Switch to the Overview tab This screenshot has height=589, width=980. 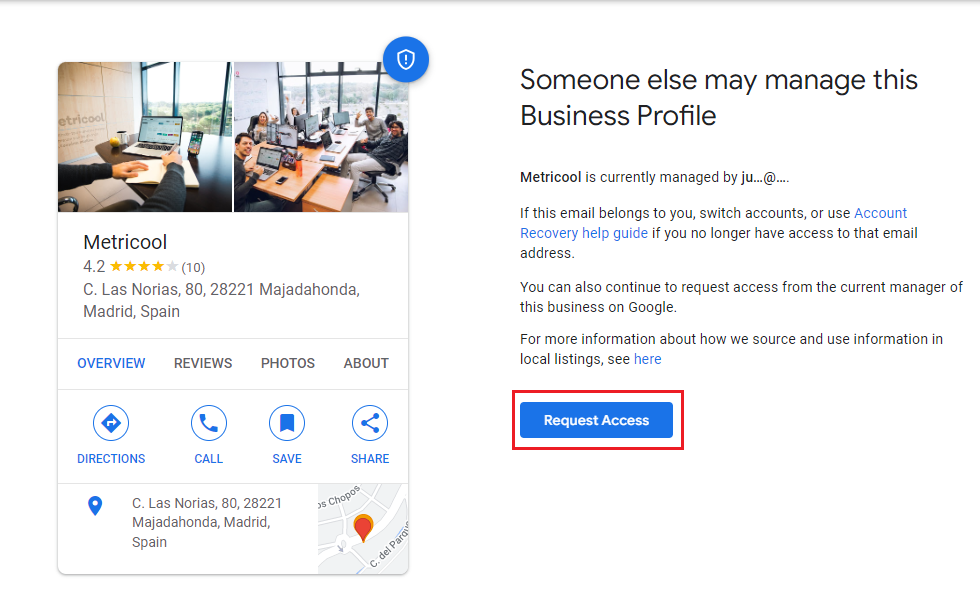coord(111,363)
